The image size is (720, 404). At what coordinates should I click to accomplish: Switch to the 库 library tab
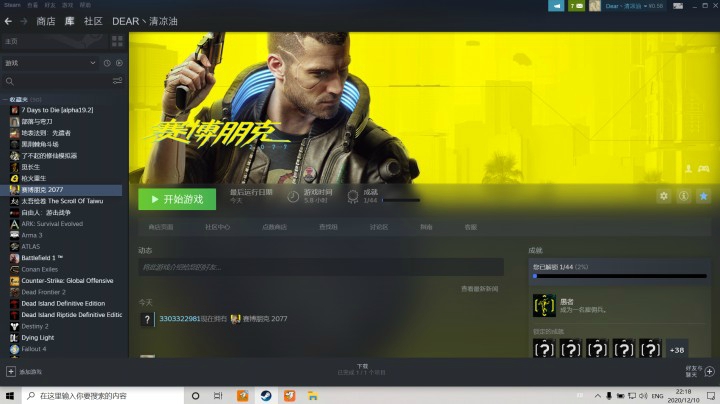tap(69, 21)
